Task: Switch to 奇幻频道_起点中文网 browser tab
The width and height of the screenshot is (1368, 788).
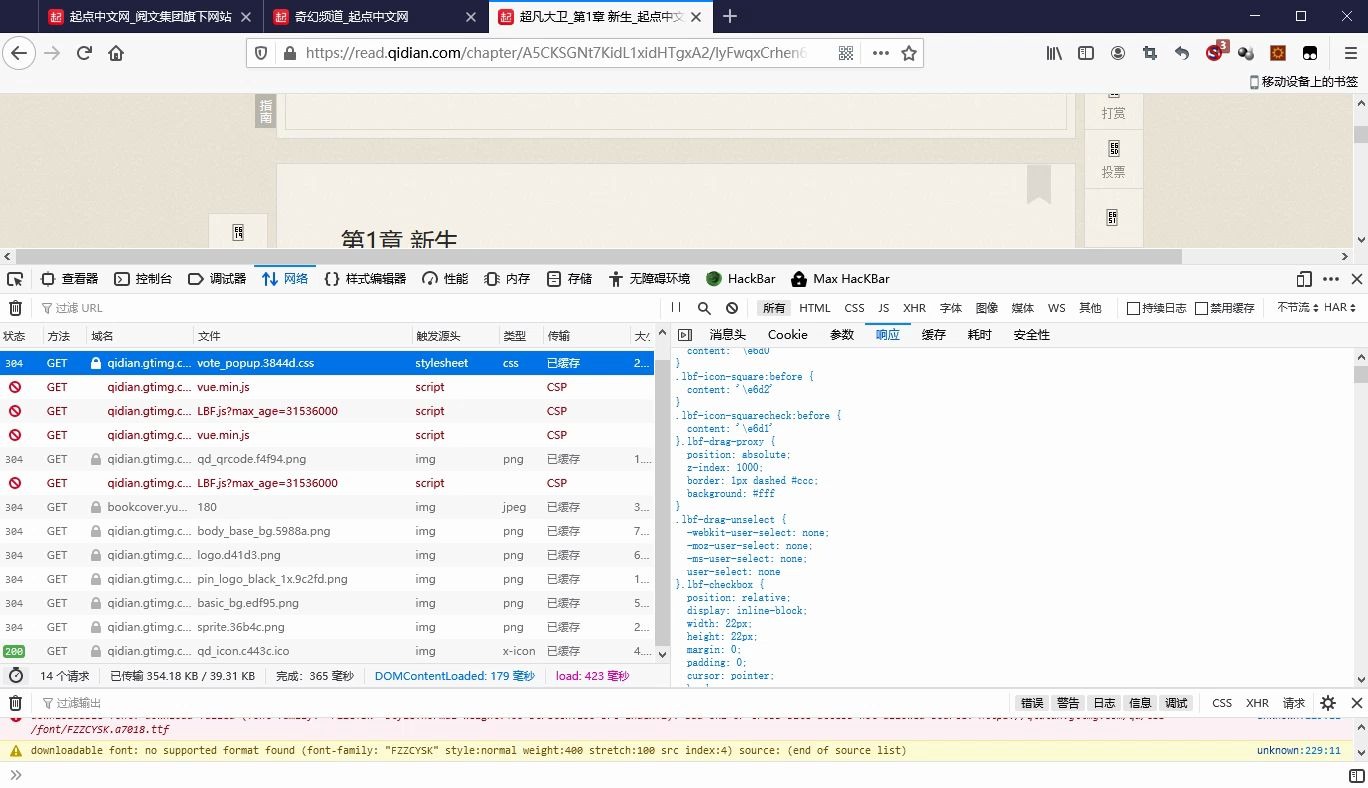Action: pos(376,17)
